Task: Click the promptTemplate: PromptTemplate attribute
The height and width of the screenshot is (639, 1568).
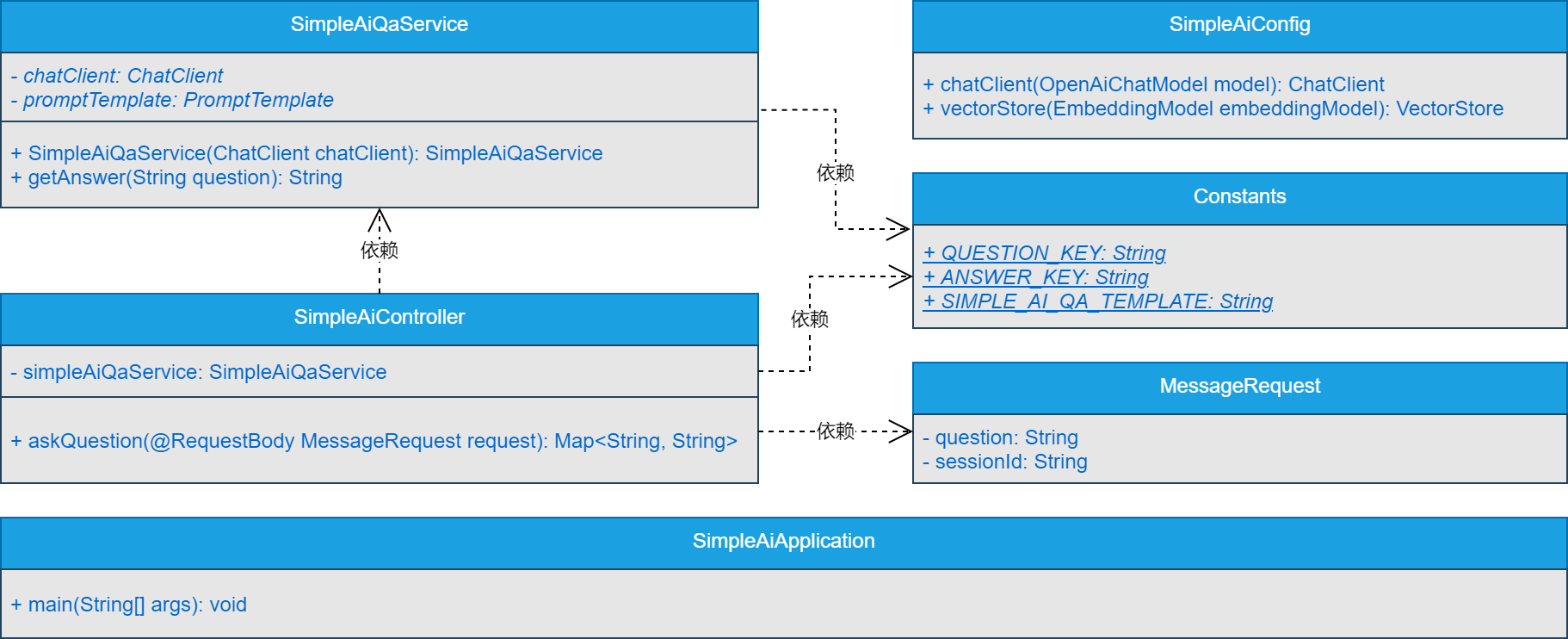Action: (x=172, y=100)
